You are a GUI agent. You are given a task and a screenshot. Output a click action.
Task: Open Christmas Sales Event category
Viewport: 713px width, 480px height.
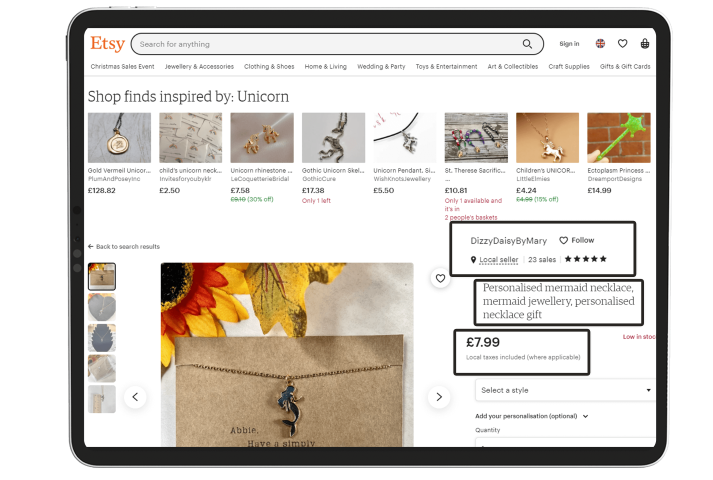(x=122, y=66)
